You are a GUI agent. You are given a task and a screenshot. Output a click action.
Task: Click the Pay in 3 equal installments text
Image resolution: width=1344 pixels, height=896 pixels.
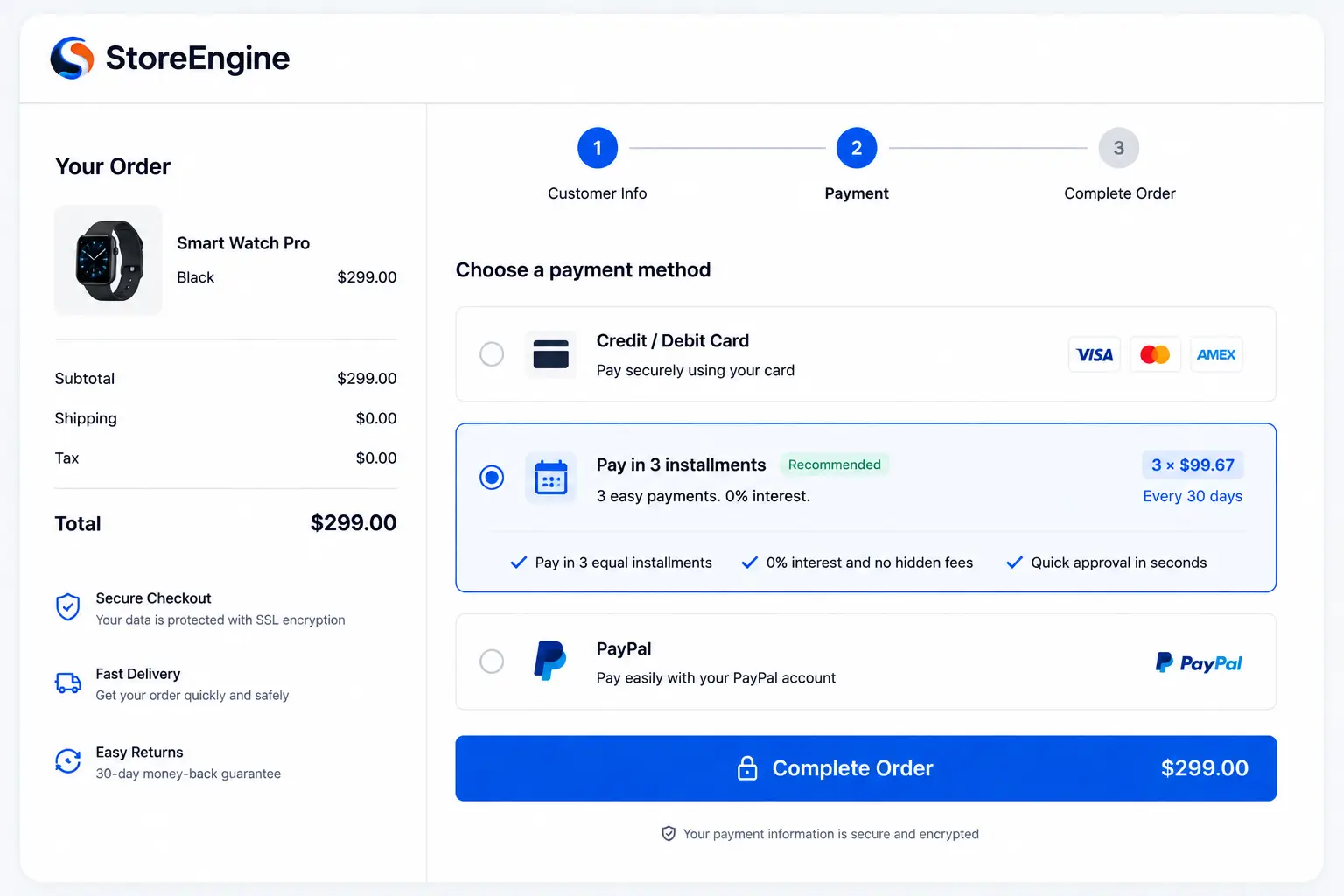(x=624, y=563)
